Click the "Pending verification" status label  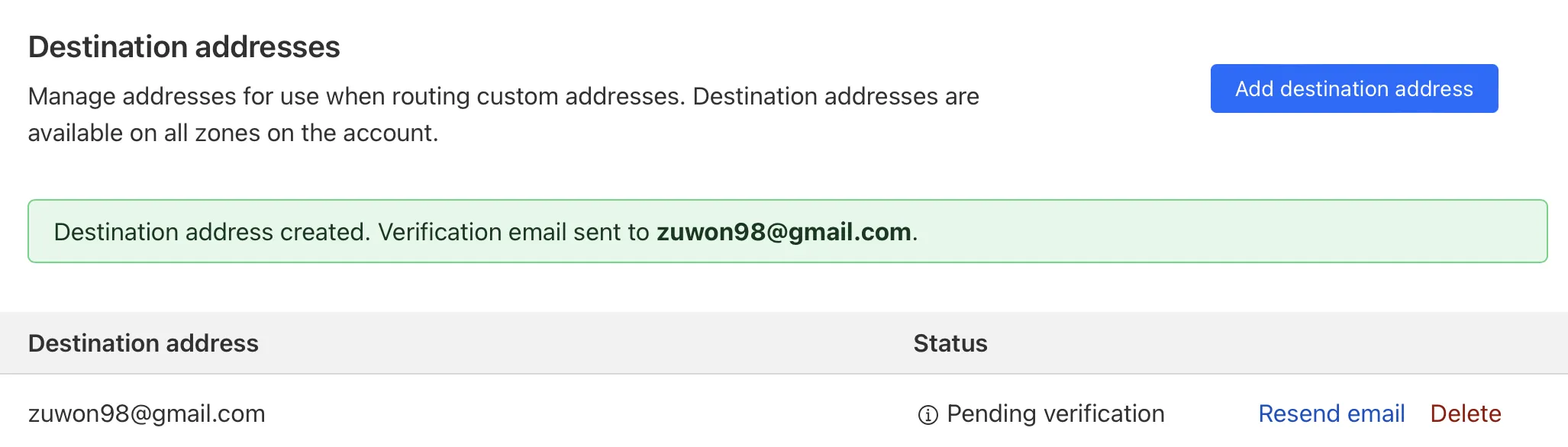1055,413
